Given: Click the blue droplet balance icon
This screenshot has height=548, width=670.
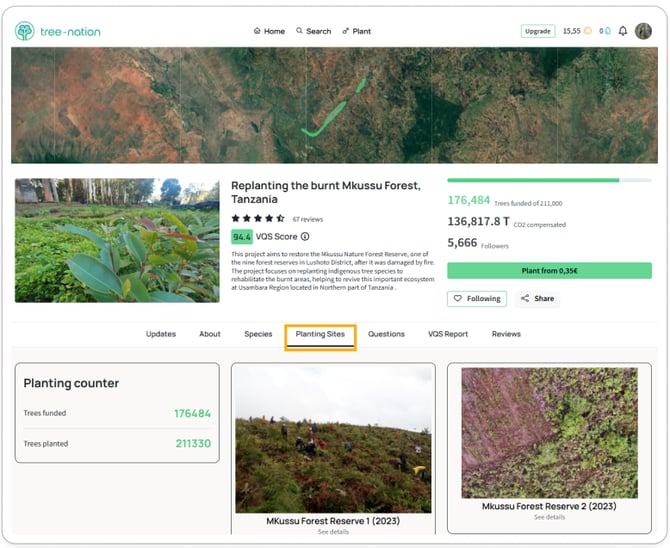Looking at the screenshot, I should pos(608,31).
